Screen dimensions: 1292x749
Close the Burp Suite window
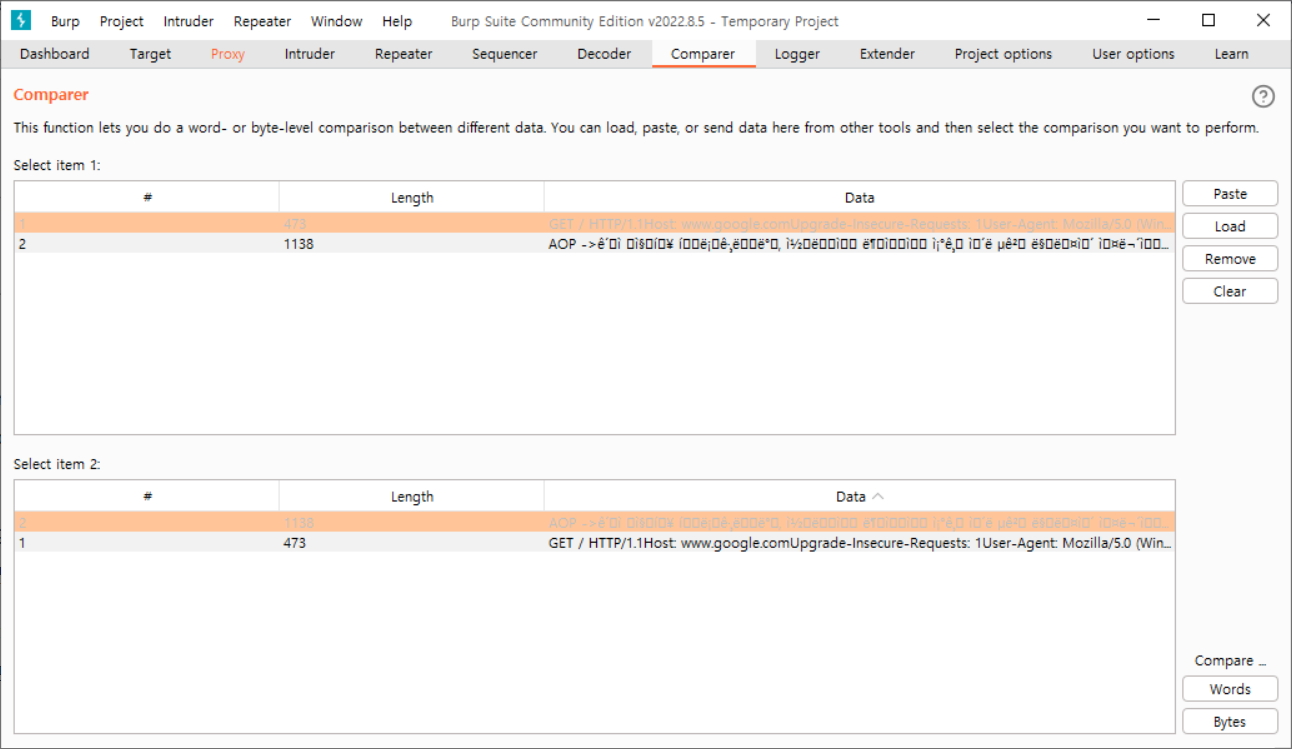point(1263,20)
